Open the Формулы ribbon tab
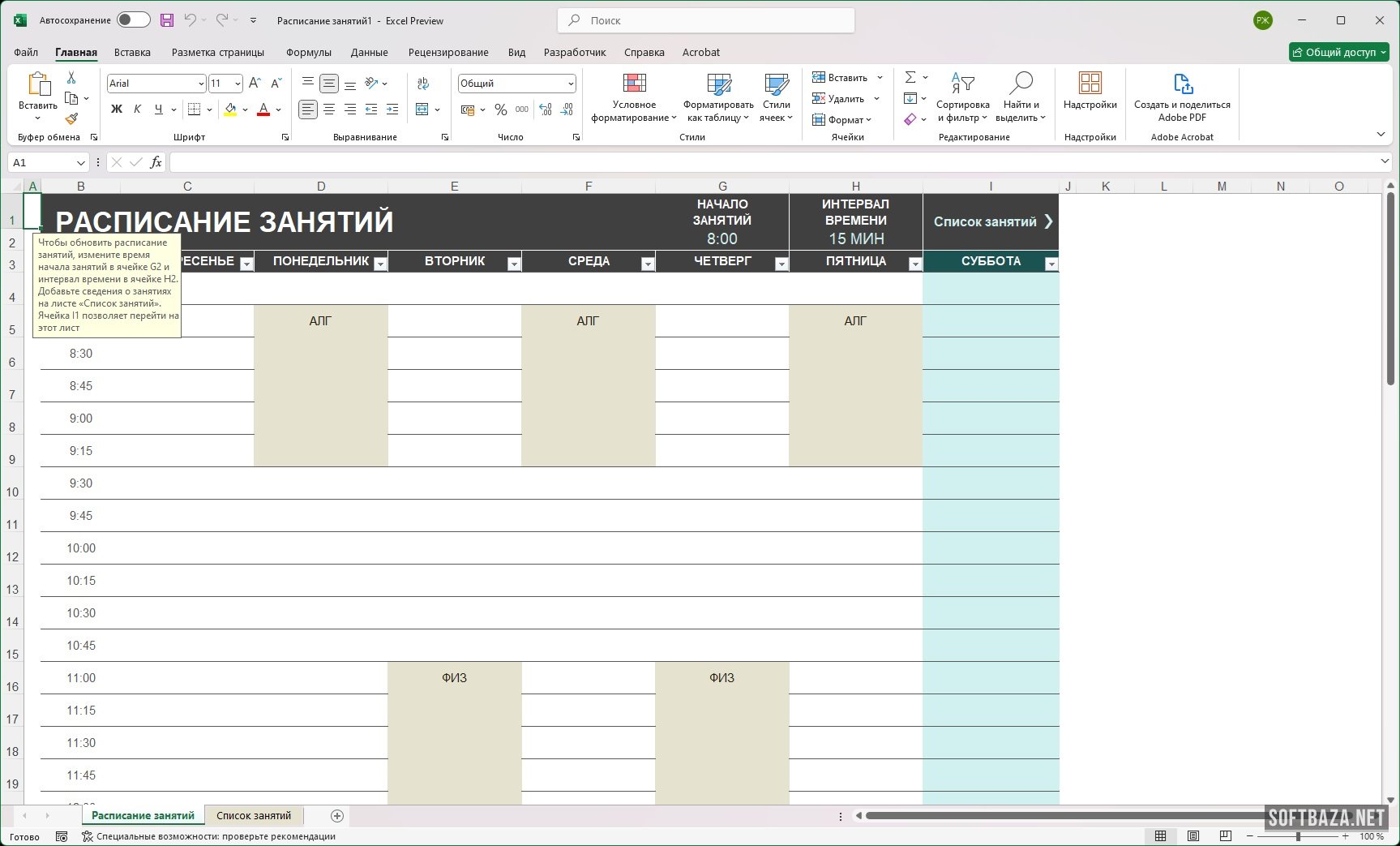This screenshot has width=1400, height=846. point(308,52)
